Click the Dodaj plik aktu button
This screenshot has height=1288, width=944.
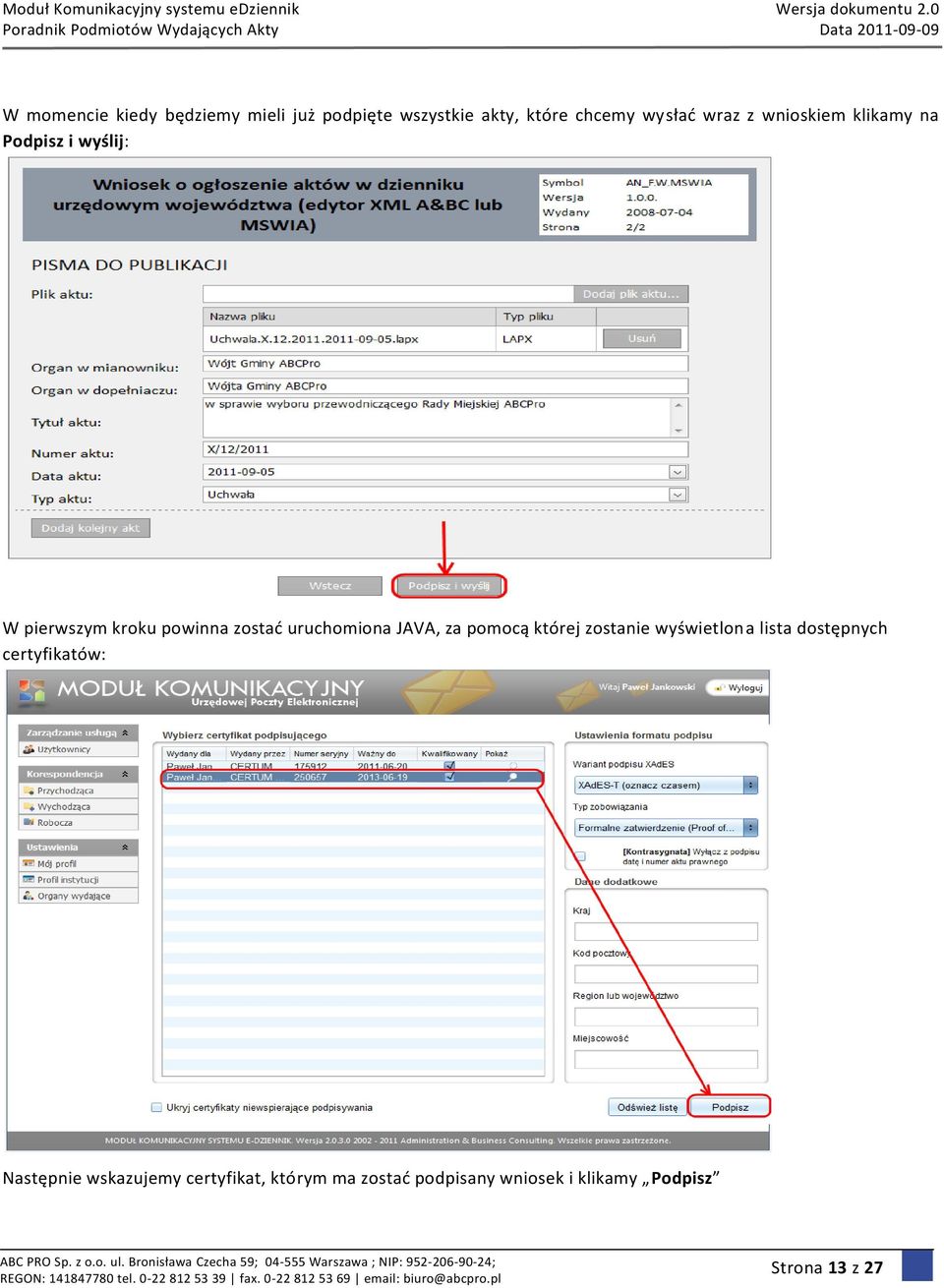point(630,294)
